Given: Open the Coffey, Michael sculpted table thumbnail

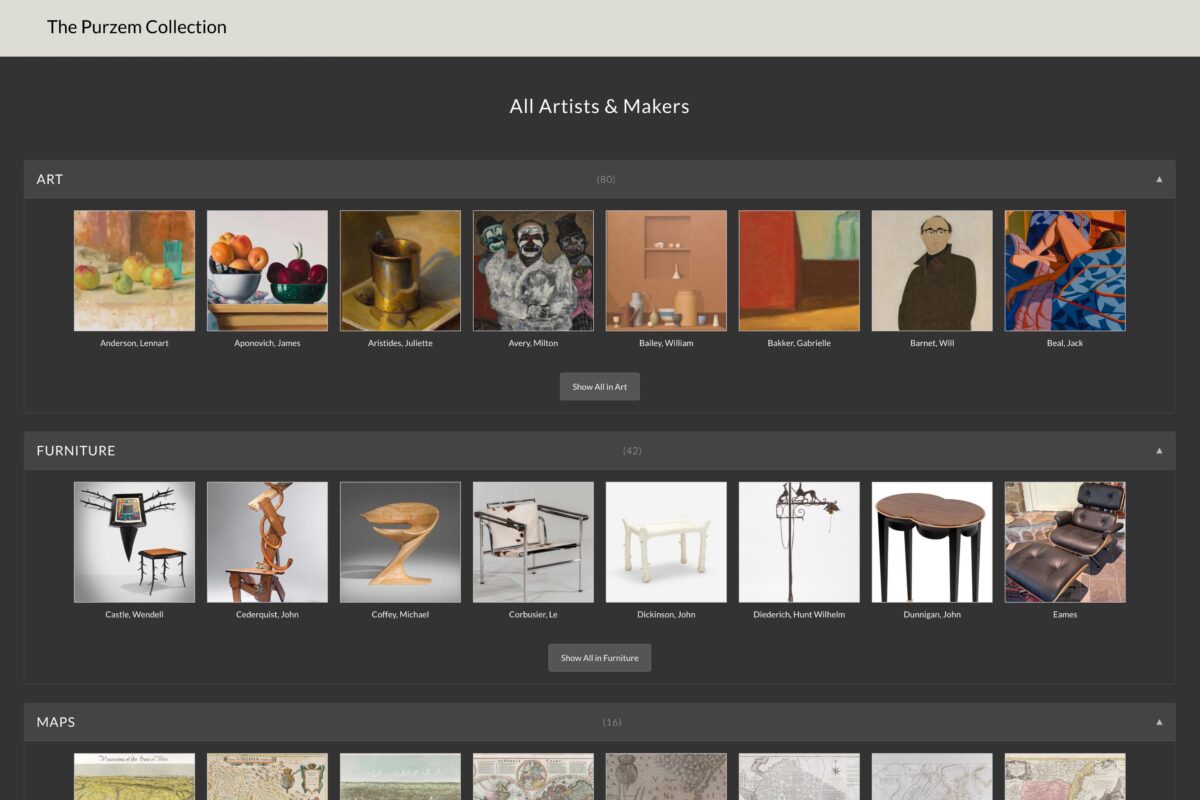Looking at the screenshot, I should (x=400, y=542).
